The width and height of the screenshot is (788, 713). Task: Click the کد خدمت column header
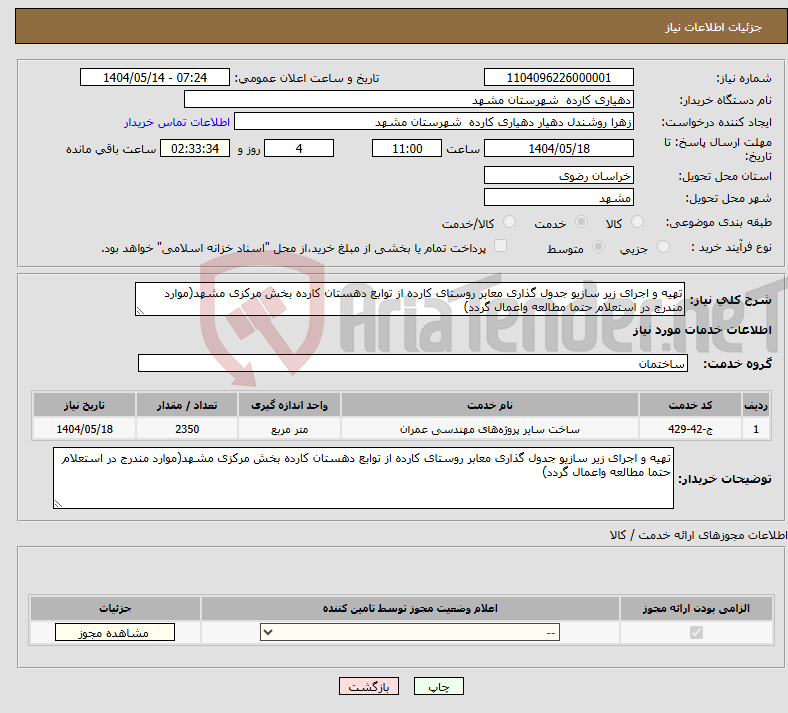(x=691, y=405)
